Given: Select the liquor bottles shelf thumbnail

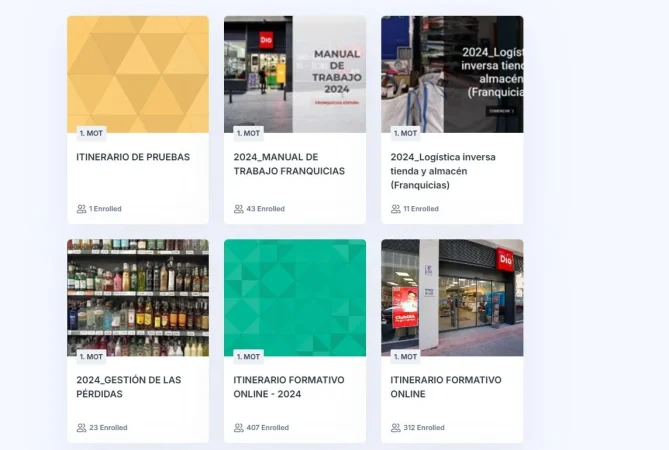Looking at the screenshot, I should (138, 298).
